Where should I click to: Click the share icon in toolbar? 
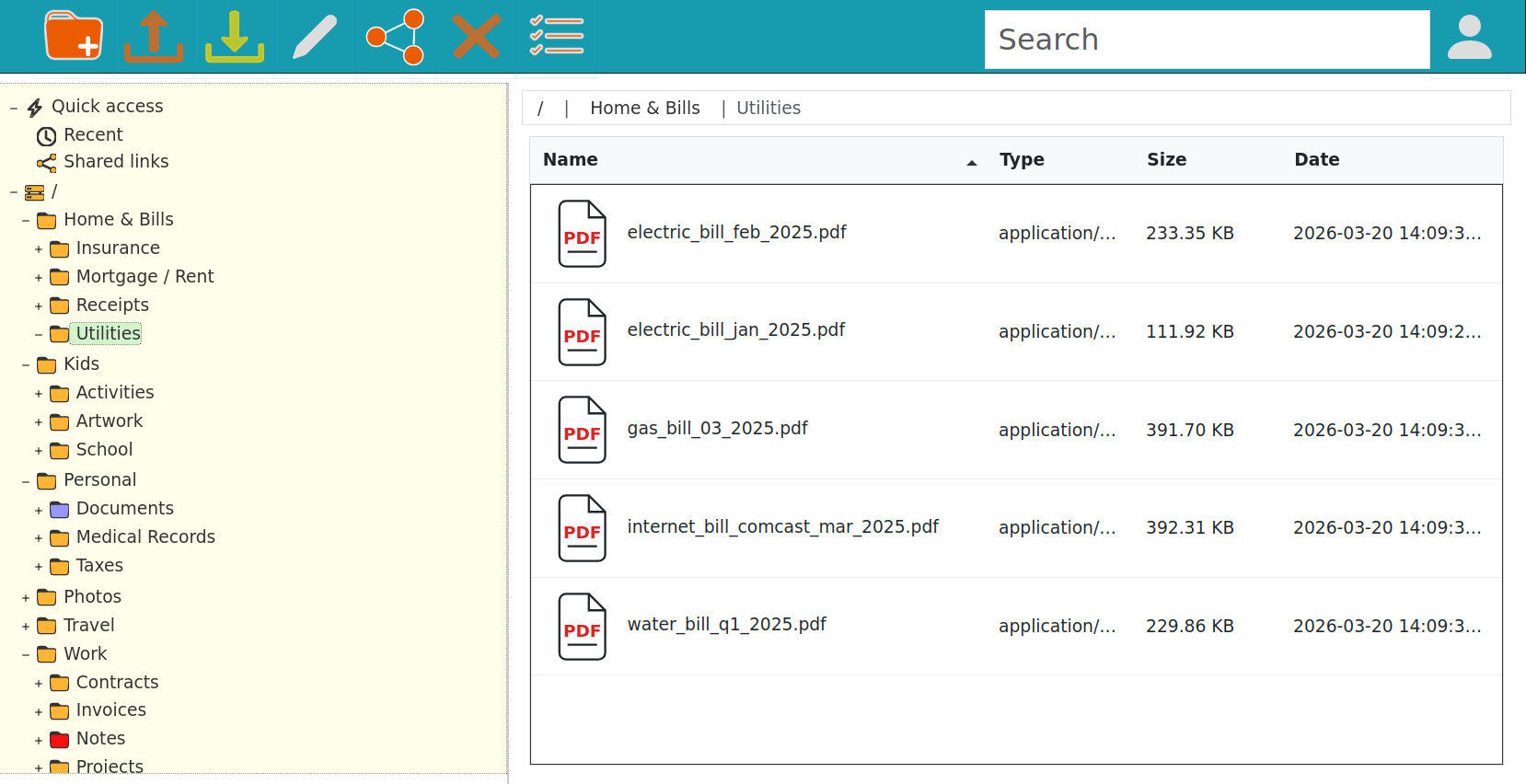[395, 37]
